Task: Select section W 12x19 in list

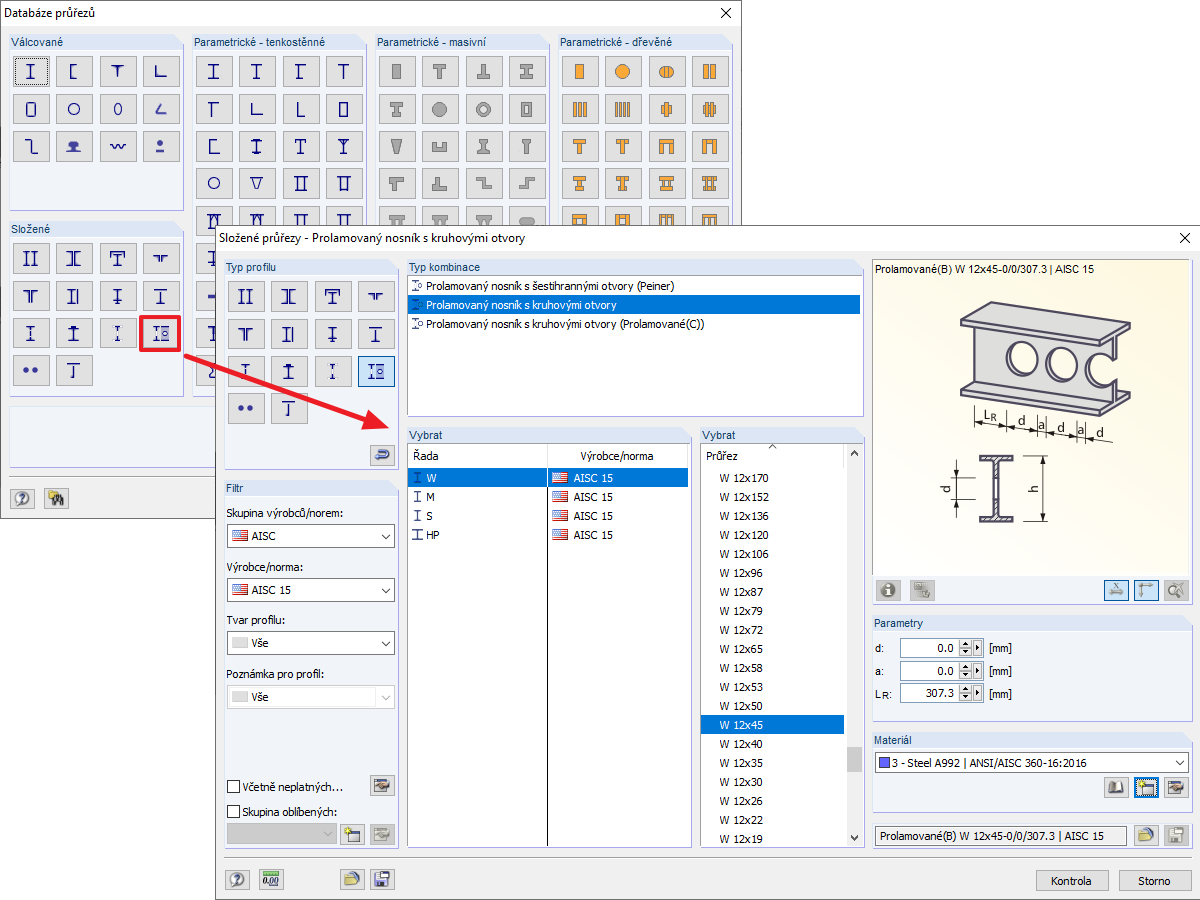Action: 773,839
